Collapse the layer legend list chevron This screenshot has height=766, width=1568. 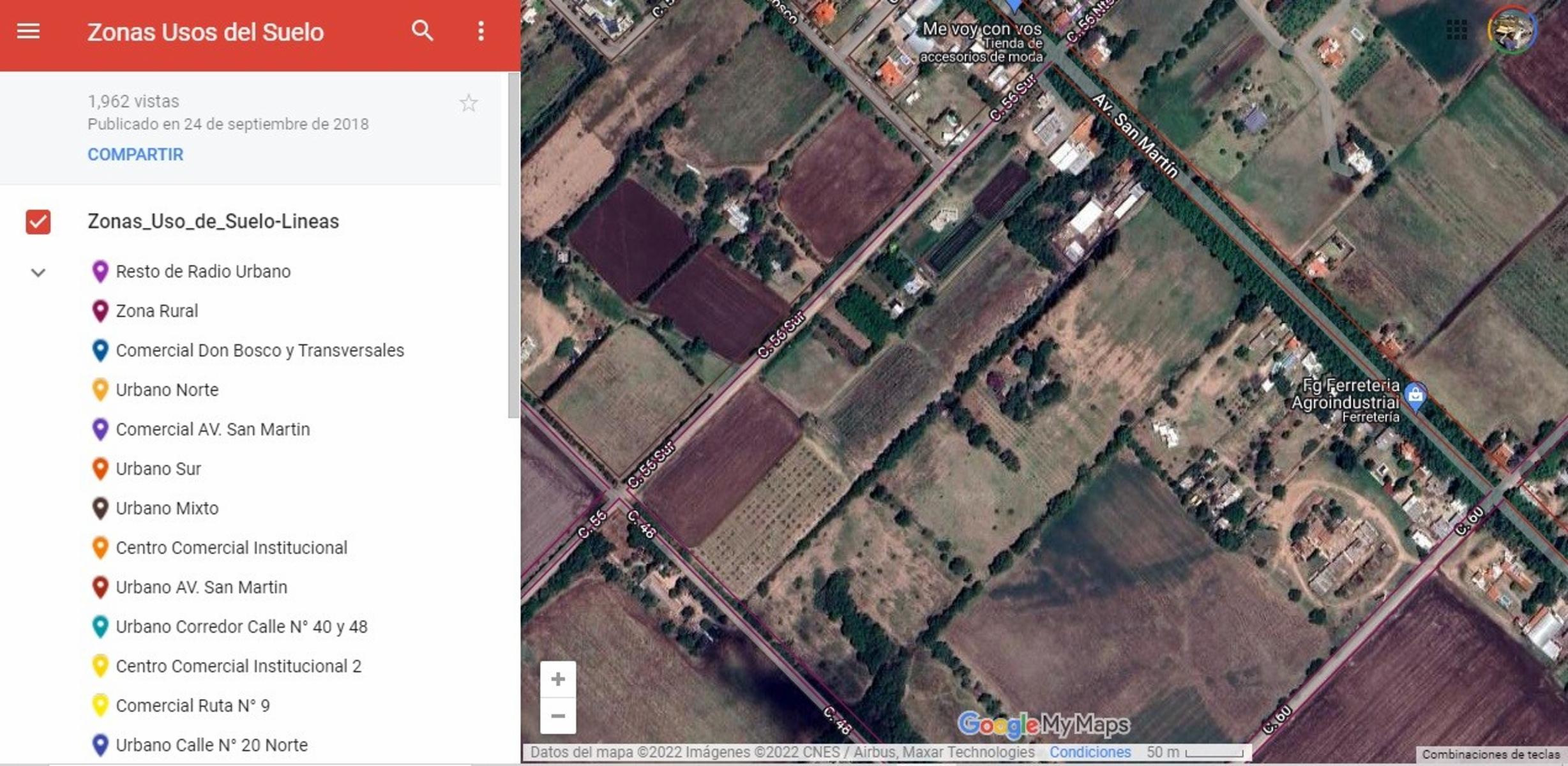[x=38, y=273]
